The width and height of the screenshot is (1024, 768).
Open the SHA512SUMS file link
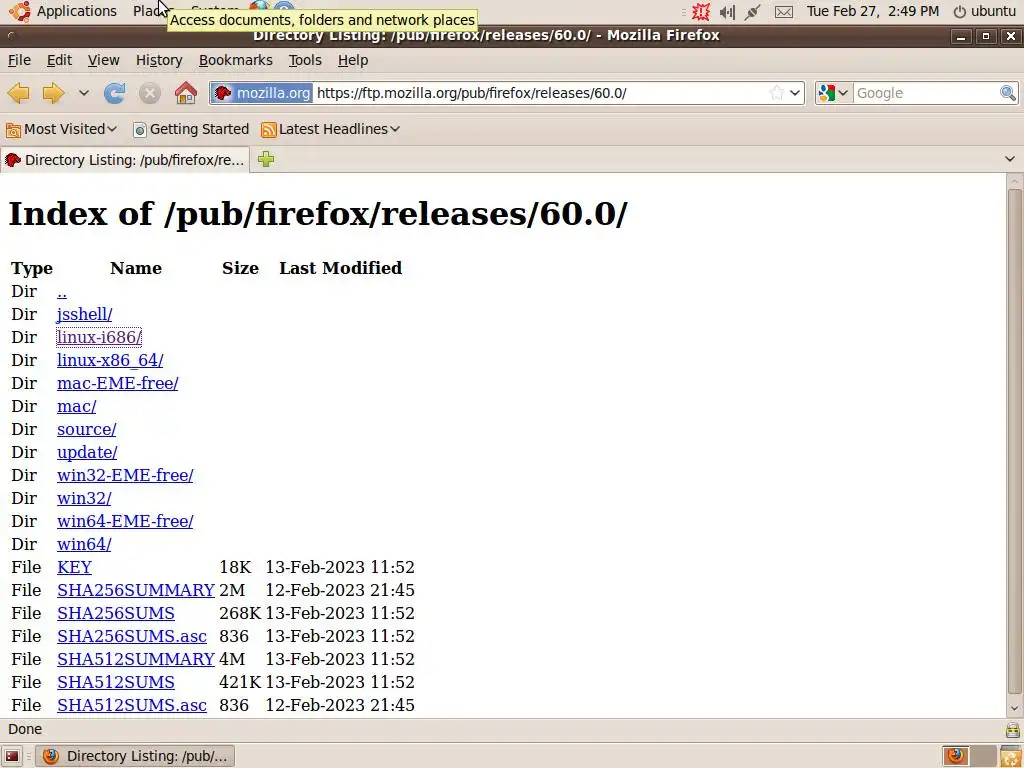tap(116, 682)
